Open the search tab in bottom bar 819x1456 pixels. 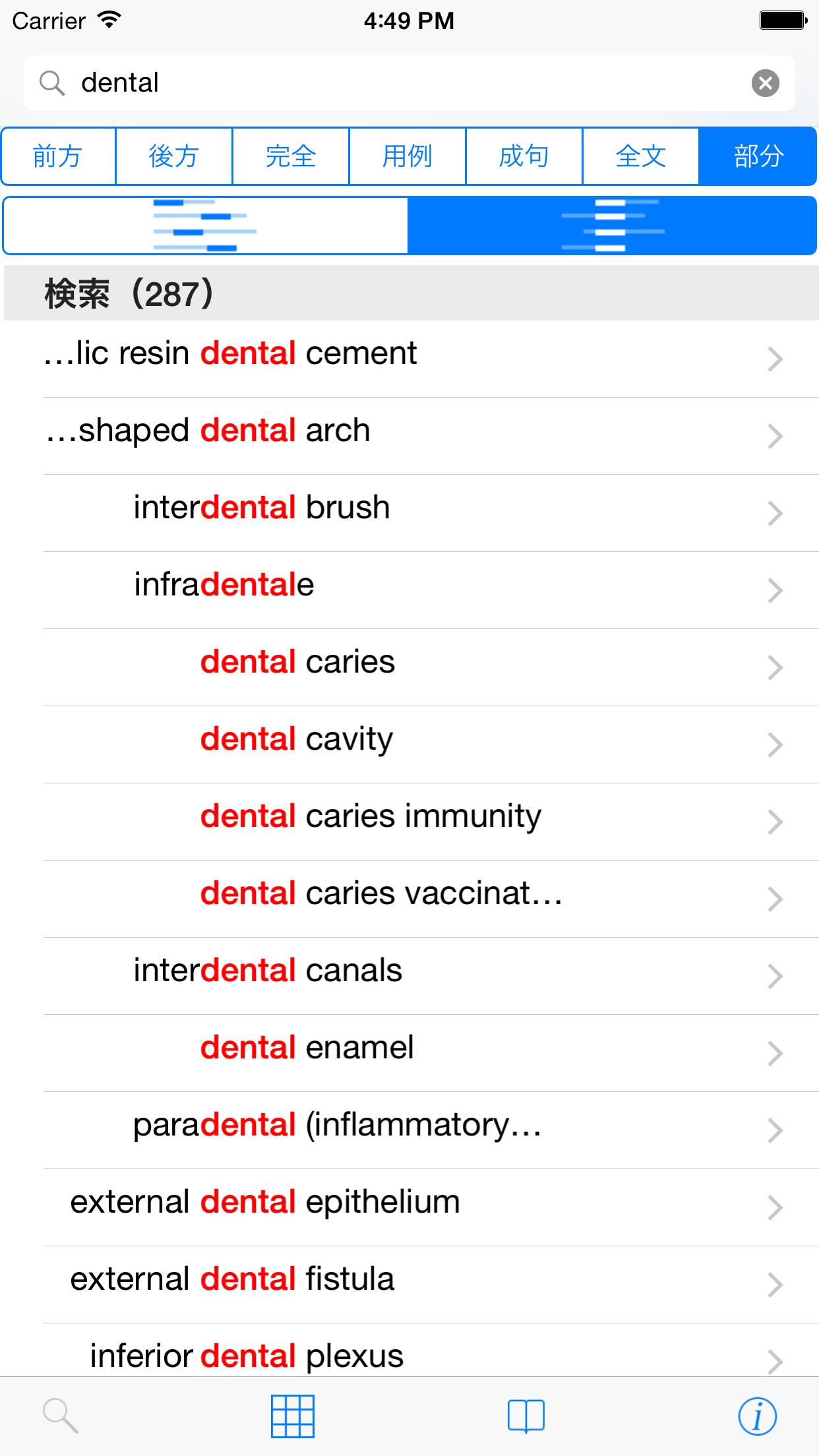tap(61, 1416)
